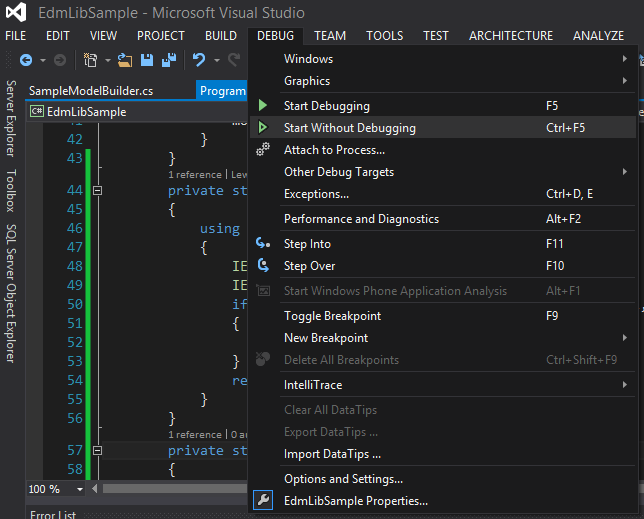
Task: Click the Start Without Debugging outline play icon
Action: [x=263, y=128]
